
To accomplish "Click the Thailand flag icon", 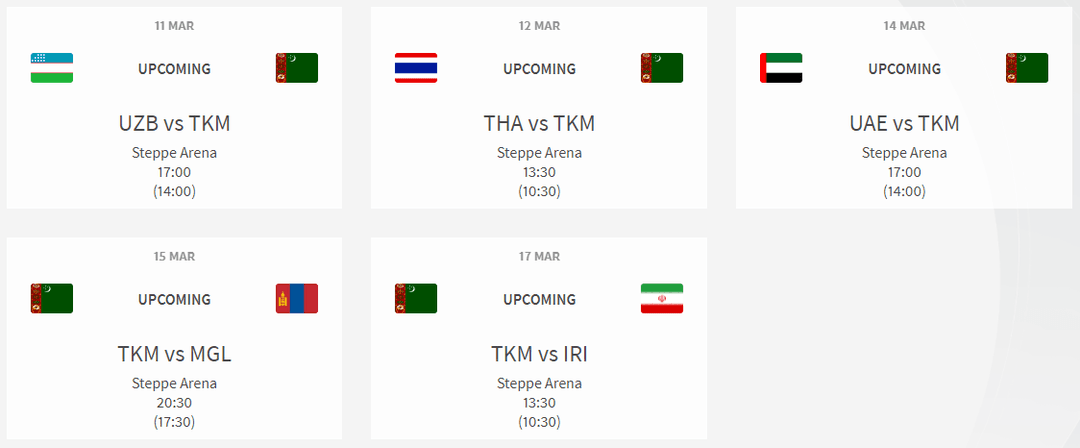I will click(416, 68).
